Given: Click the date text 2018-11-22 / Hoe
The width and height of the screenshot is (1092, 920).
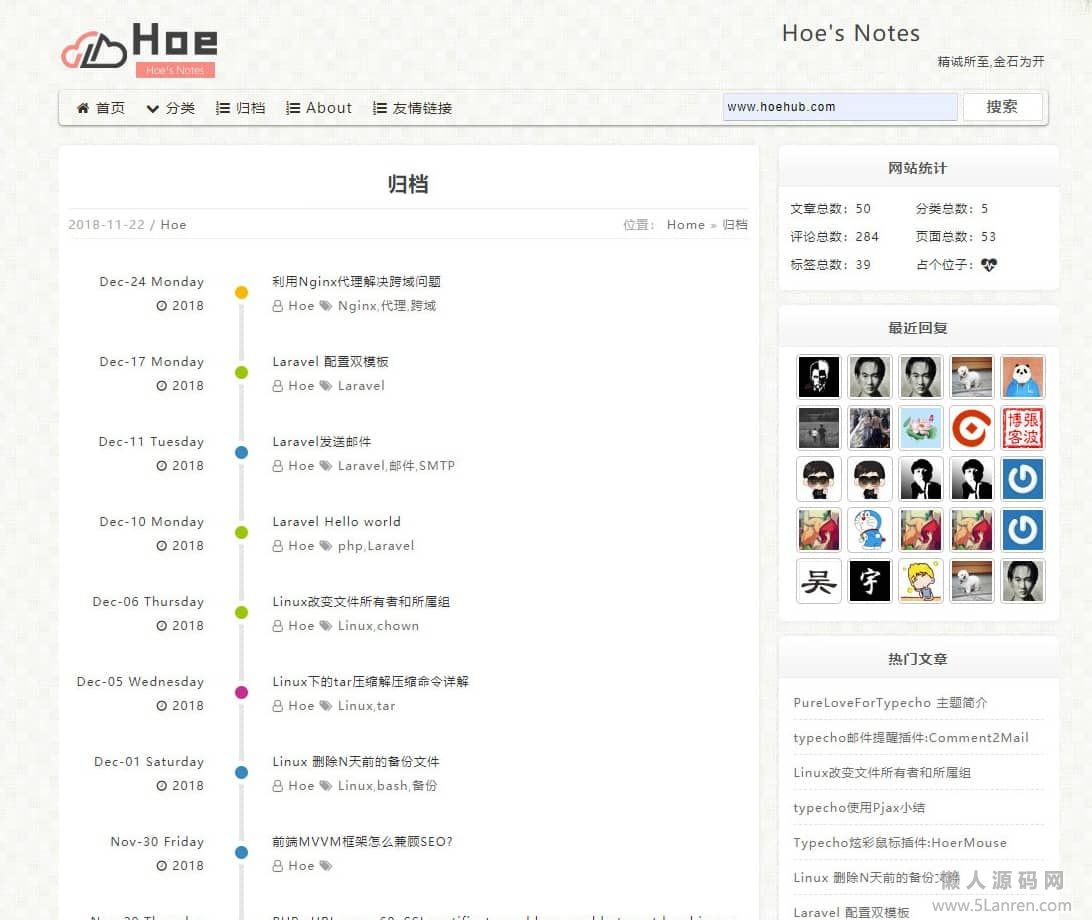Looking at the screenshot, I should (127, 224).
